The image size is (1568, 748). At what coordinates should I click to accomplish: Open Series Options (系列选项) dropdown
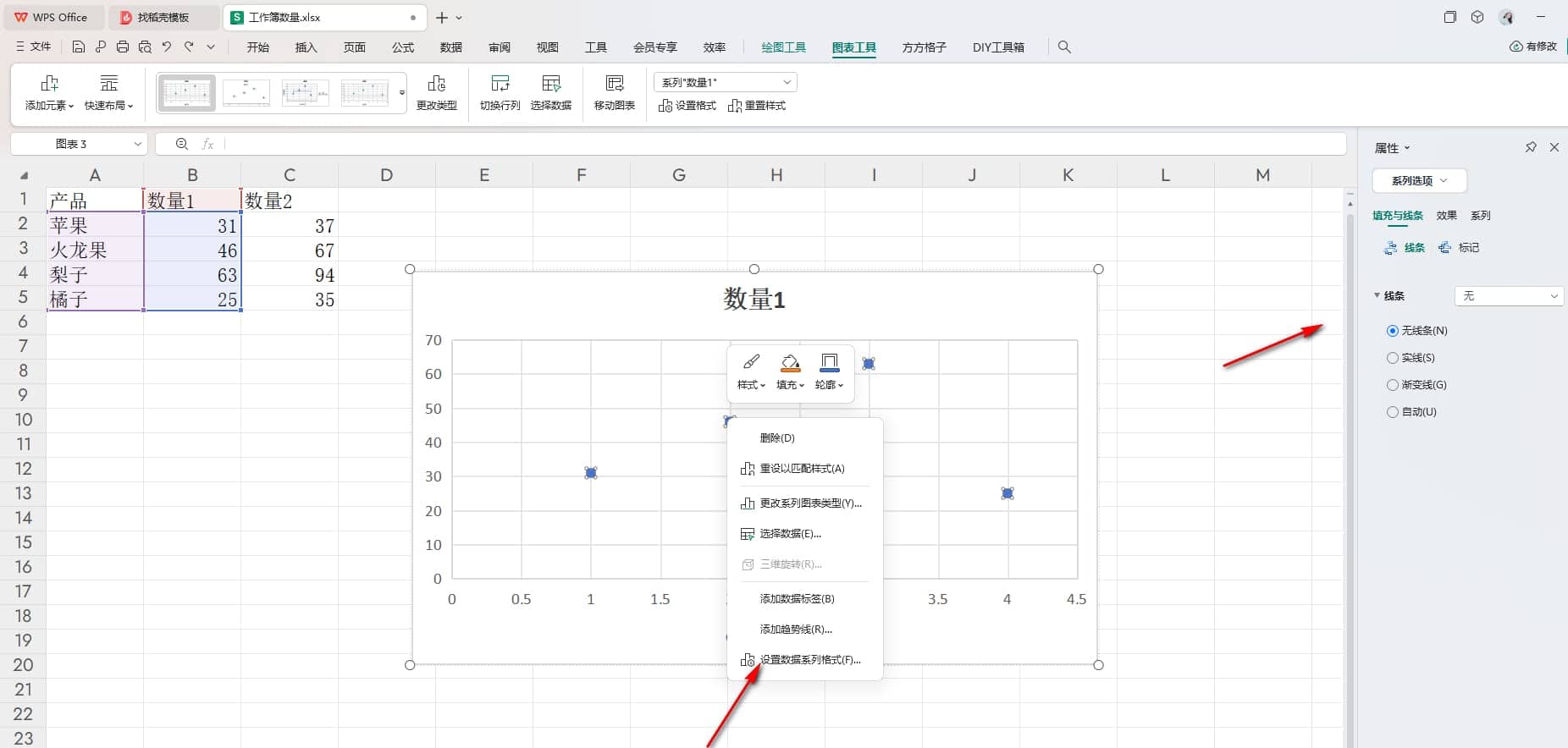click(1419, 181)
